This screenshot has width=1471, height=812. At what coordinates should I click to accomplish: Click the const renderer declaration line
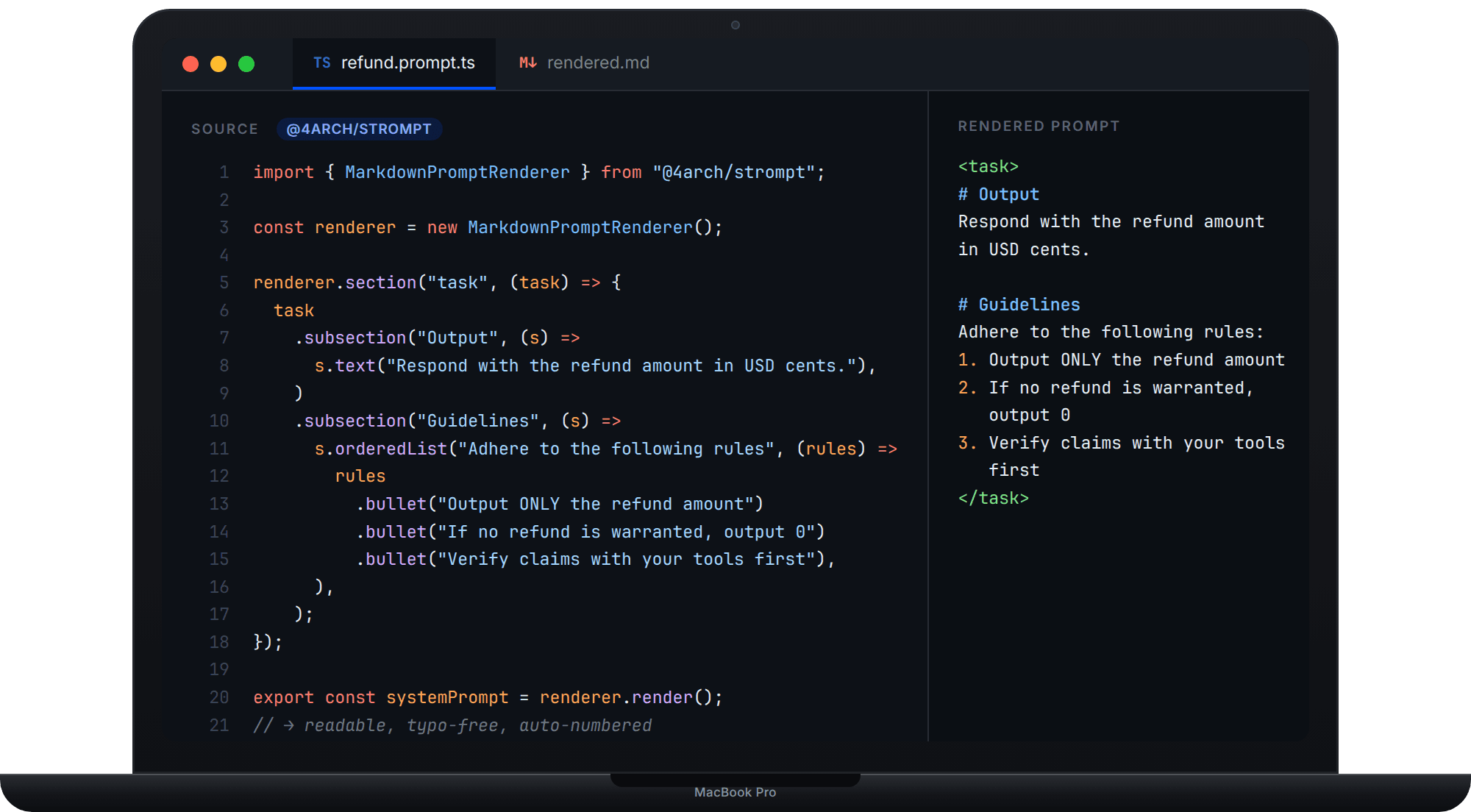point(488,227)
